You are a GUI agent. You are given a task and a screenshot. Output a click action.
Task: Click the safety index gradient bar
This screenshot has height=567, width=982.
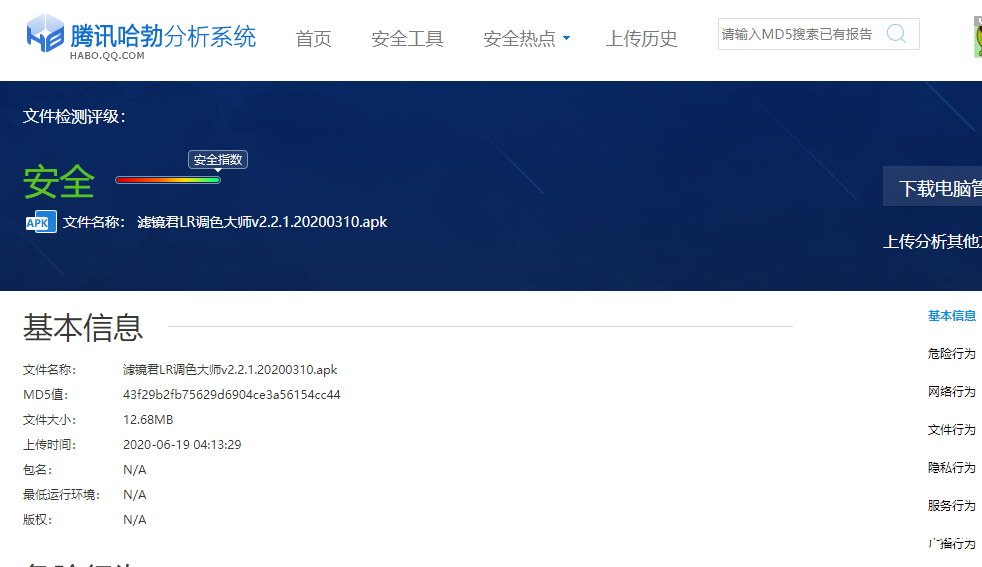(x=168, y=180)
